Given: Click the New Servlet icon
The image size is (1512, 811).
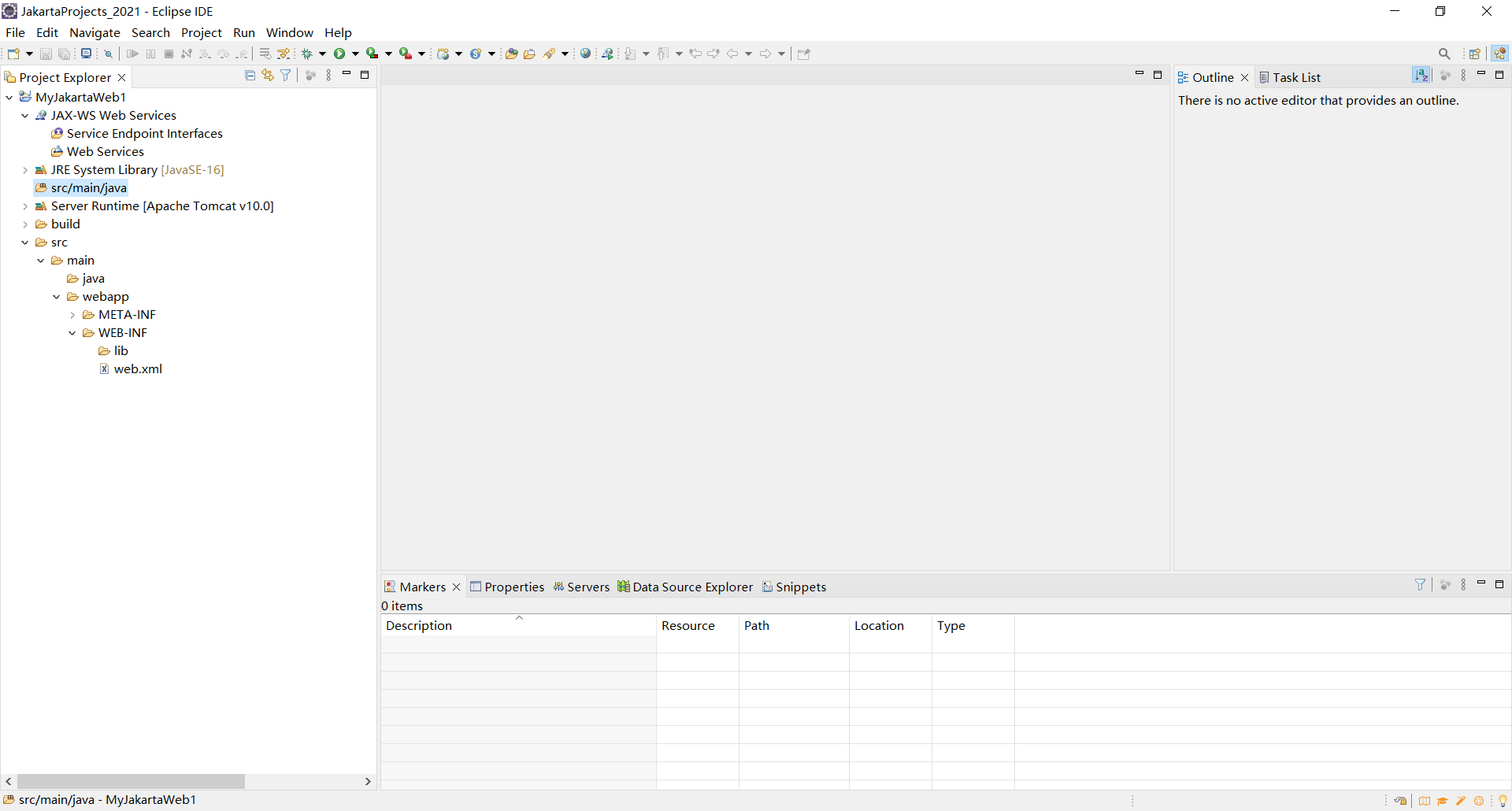Looking at the screenshot, I should coord(476,54).
